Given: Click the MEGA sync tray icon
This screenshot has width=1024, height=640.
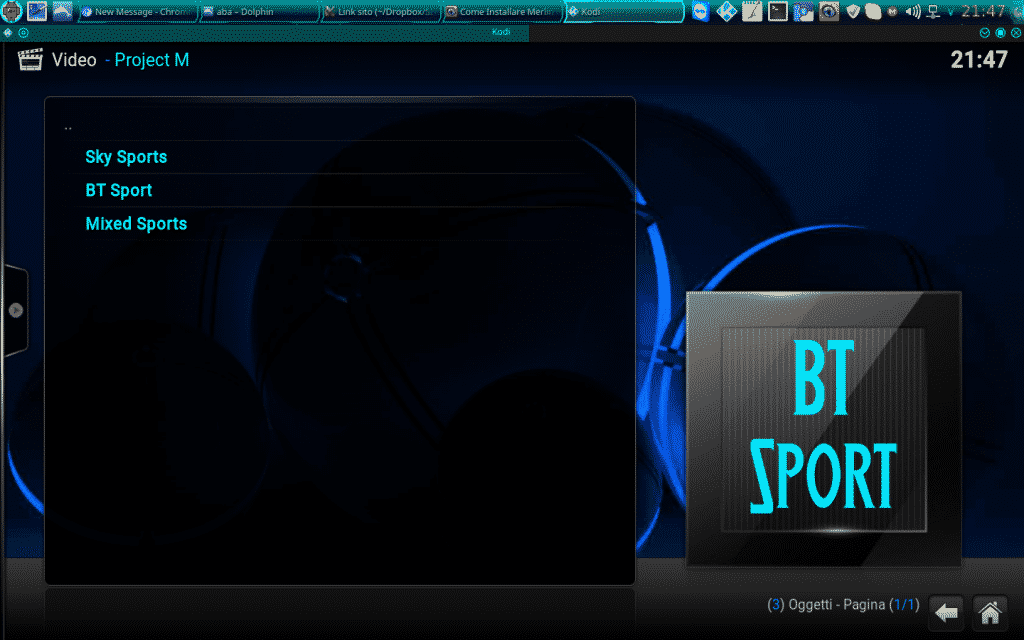Looking at the screenshot, I should click(x=892, y=11).
